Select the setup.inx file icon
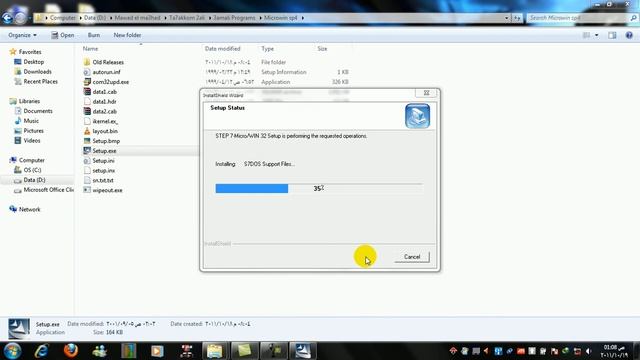The width and height of the screenshot is (640, 360). (x=87, y=170)
